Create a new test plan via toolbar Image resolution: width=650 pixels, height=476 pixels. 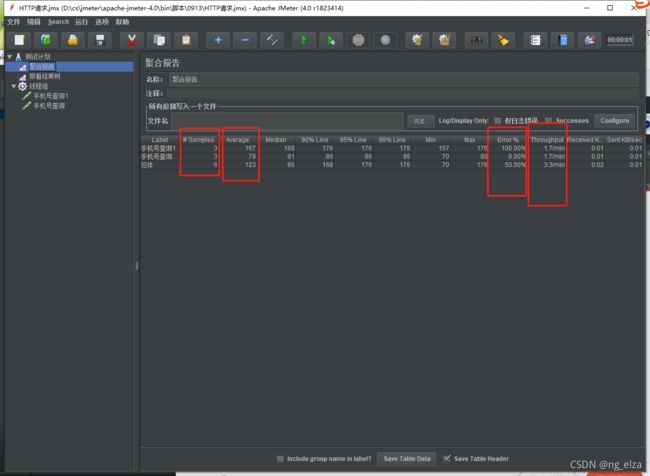click(x=19, y=40)
